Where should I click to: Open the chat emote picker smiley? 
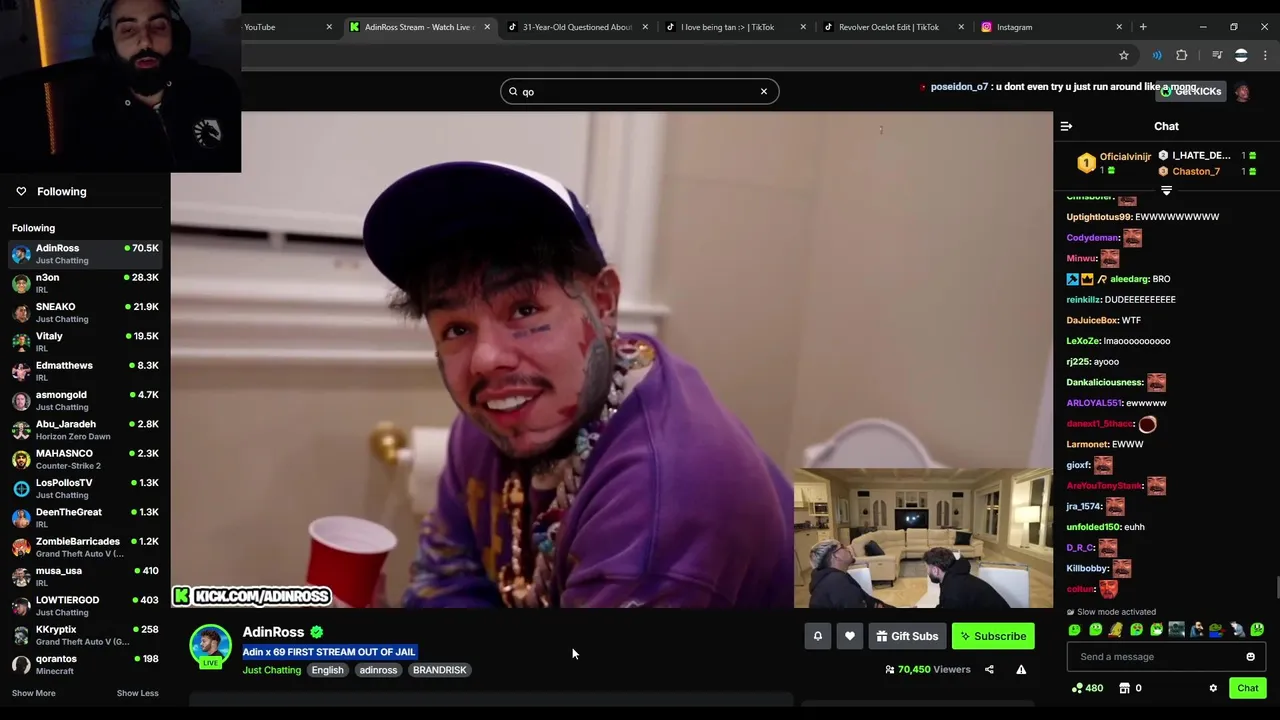pos(1250,657)
